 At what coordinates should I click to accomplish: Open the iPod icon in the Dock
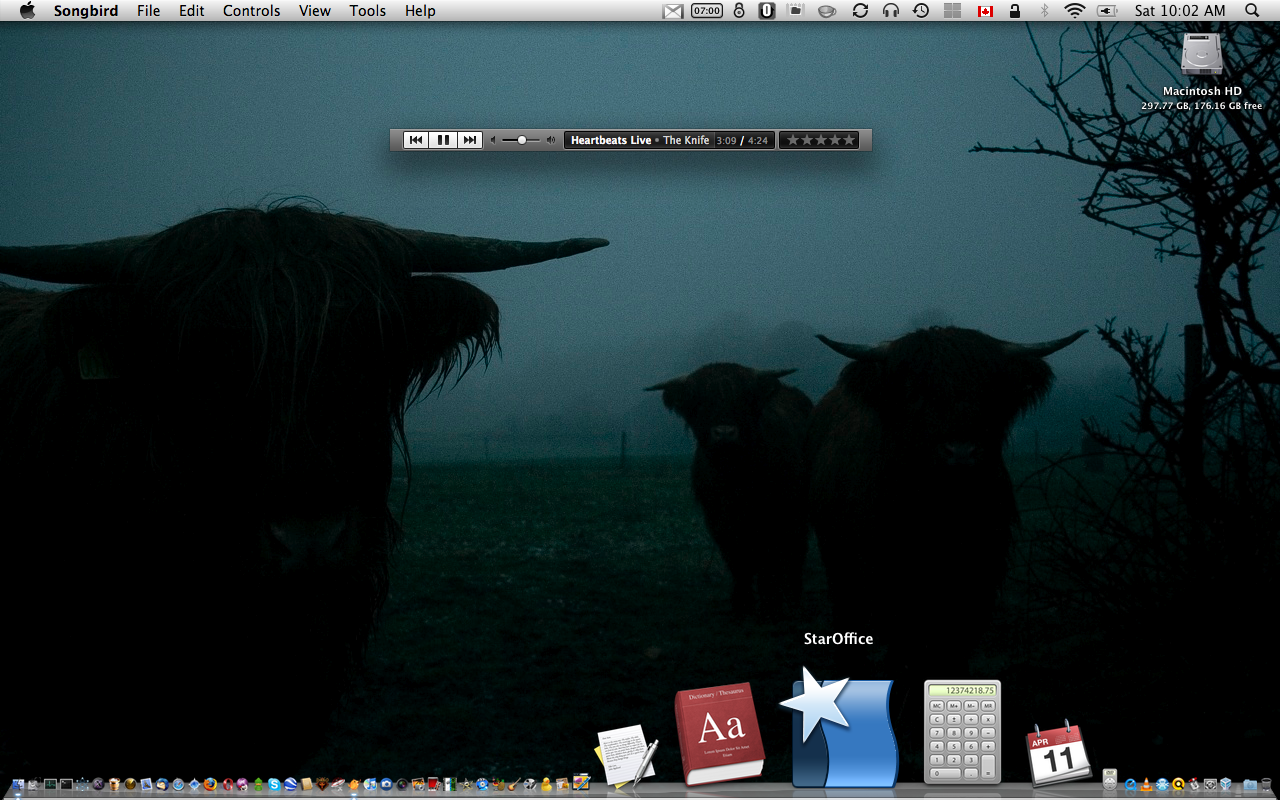[1110, 779]
